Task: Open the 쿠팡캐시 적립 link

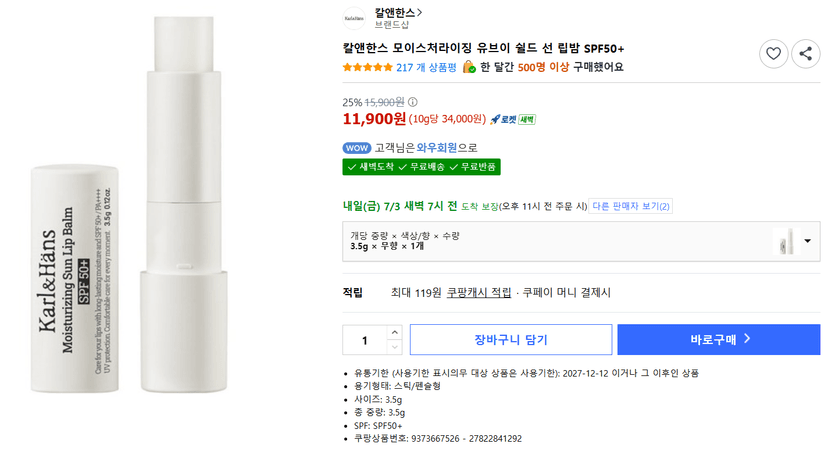Action: [x=478, y=293]
